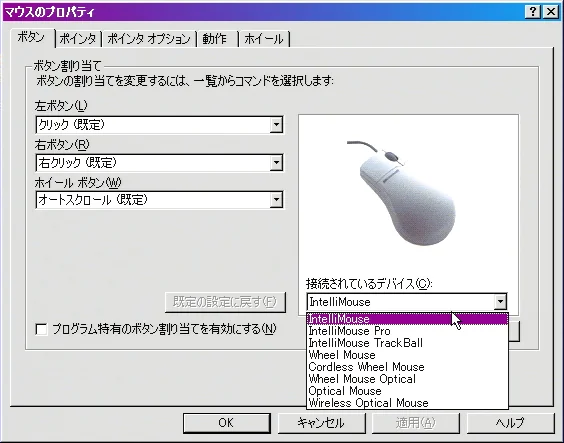Click the OK button
The image size is (564, 443).
click(x=227, y=423)
